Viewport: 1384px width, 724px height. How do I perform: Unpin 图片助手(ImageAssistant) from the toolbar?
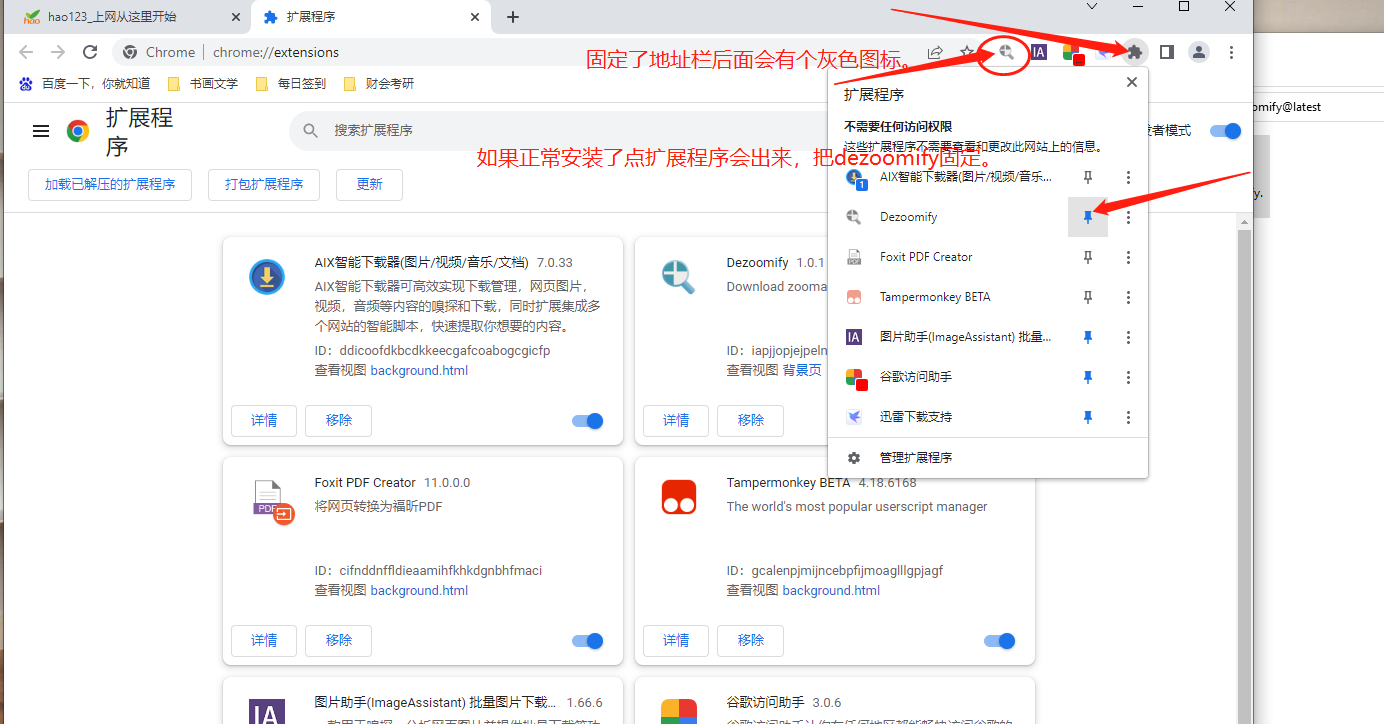pyautogui.click(x=1088, y=337)
